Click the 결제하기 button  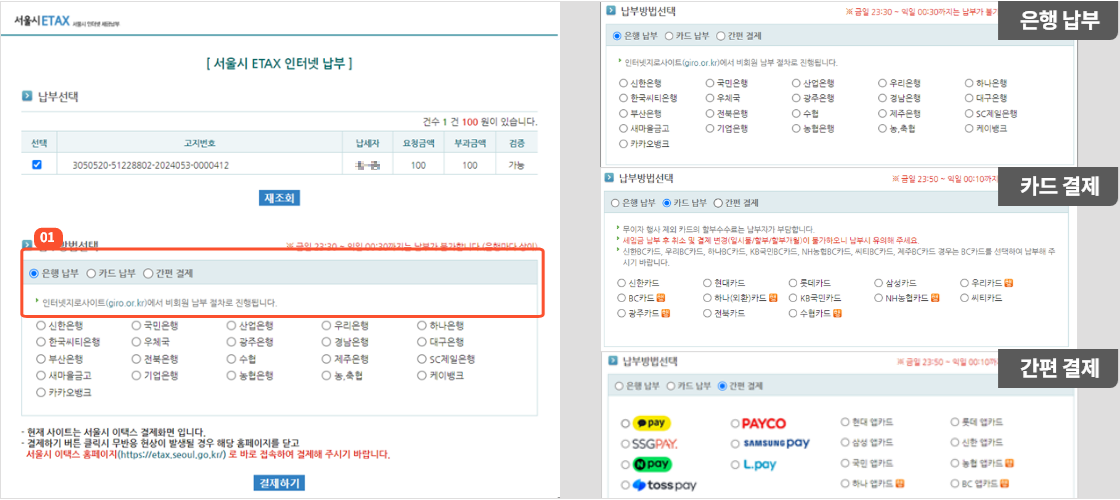(279, 484)
